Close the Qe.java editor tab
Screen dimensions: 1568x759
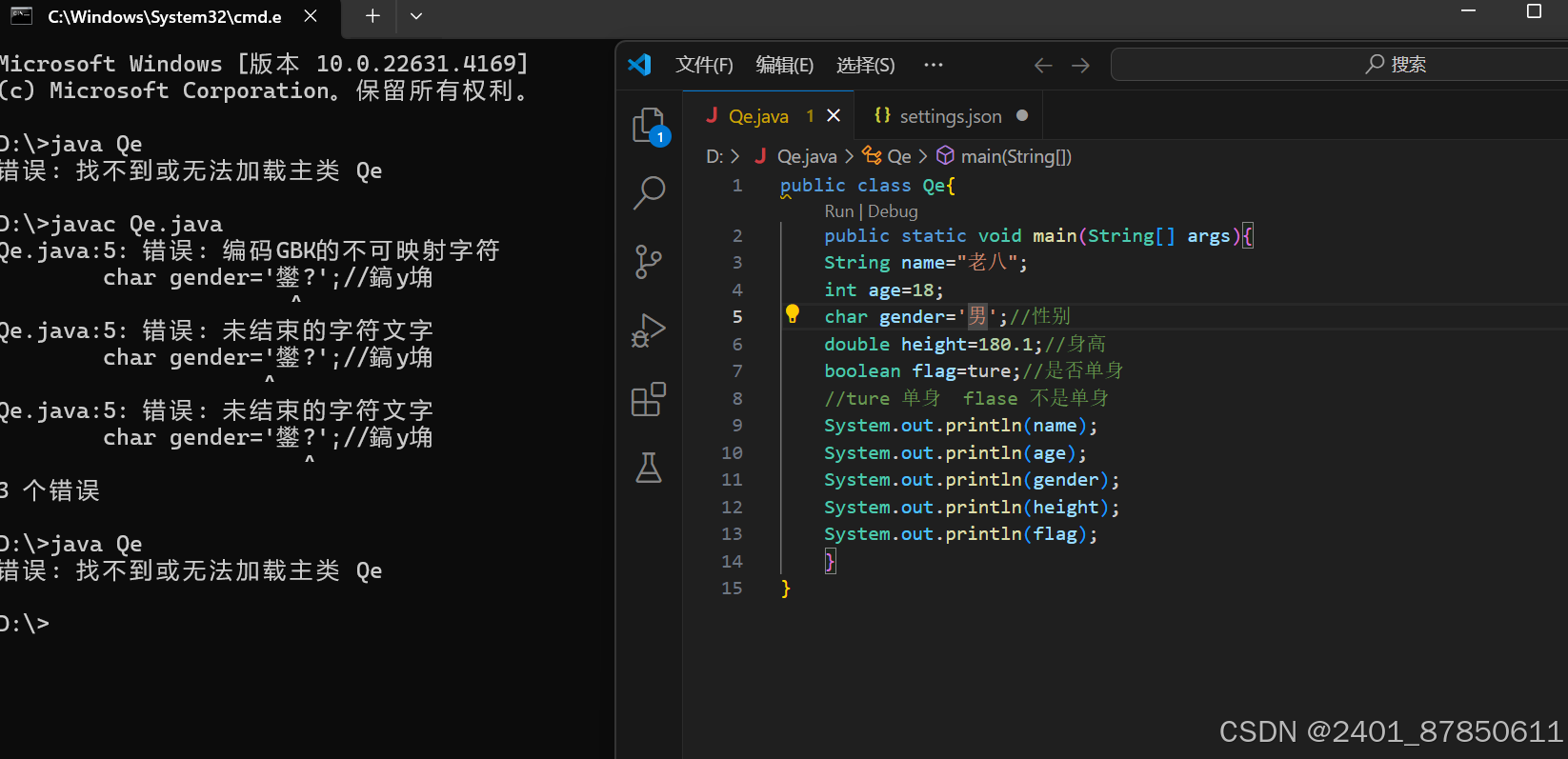tap(834, 115)
